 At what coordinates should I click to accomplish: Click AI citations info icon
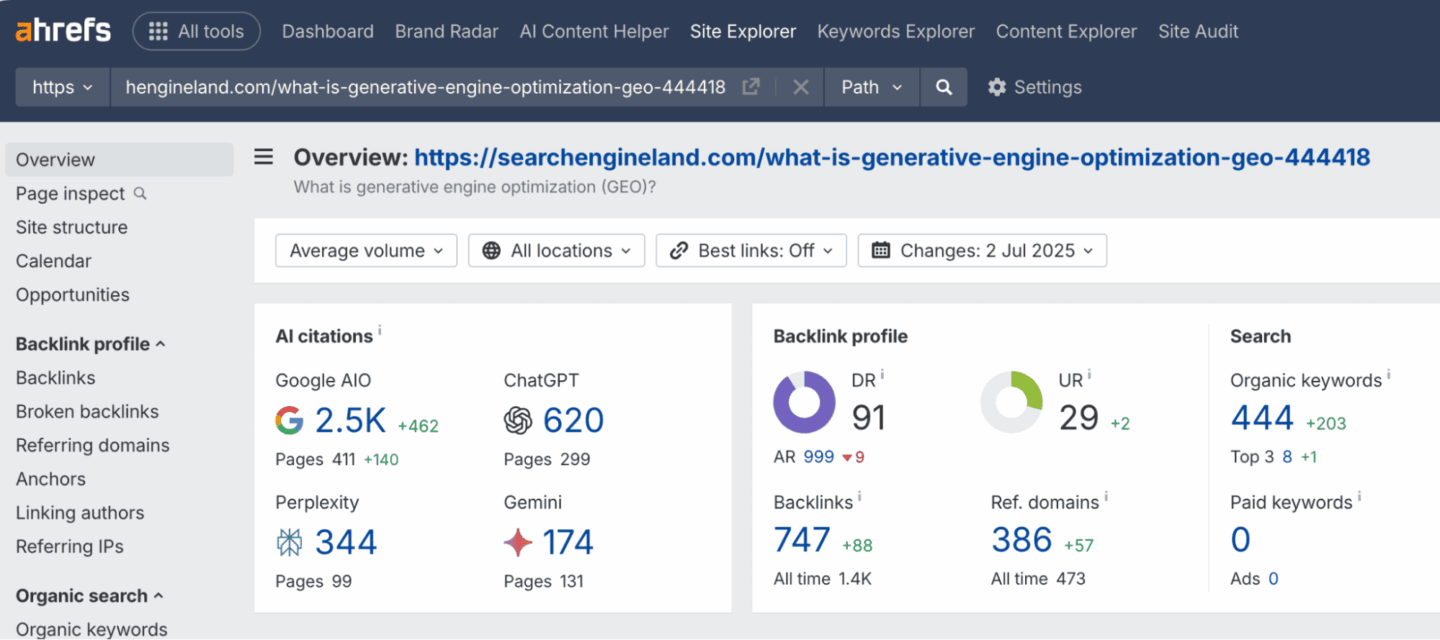[x=380, y=331]
